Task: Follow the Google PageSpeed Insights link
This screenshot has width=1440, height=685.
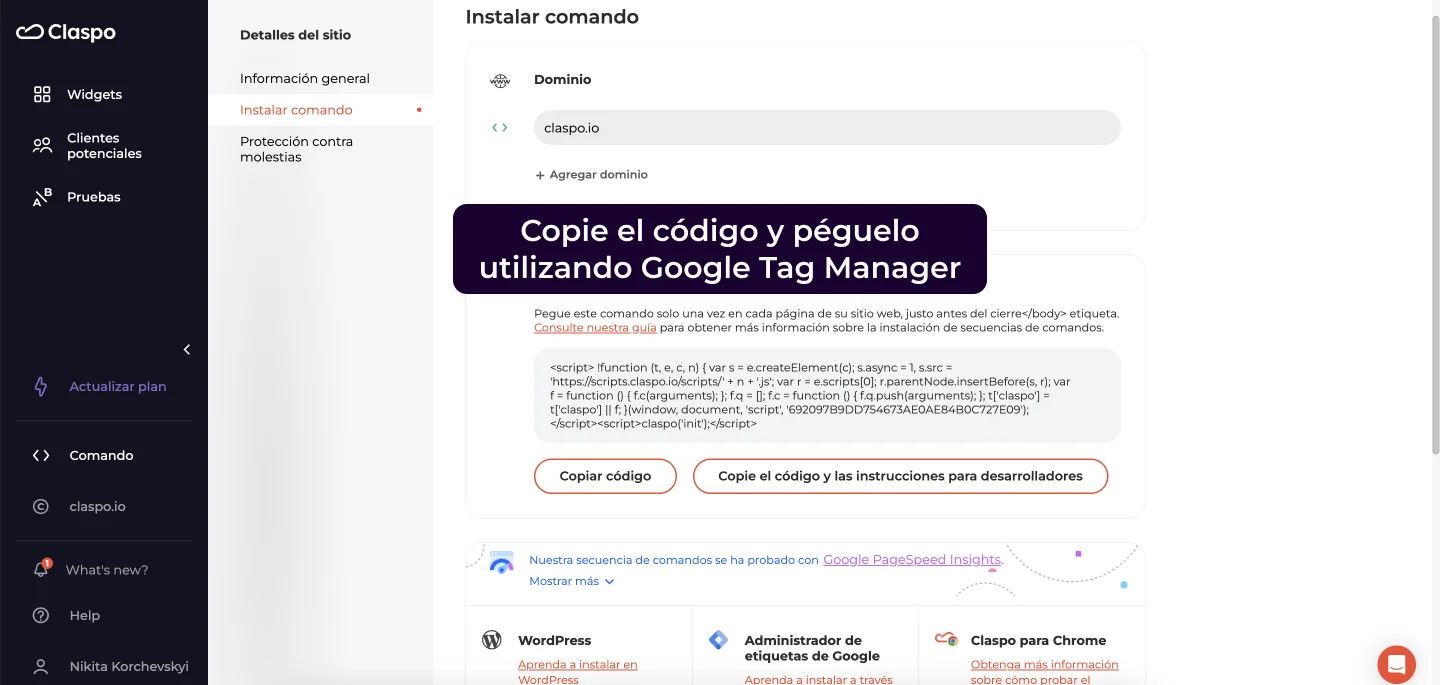Action: tap(911, 560)
